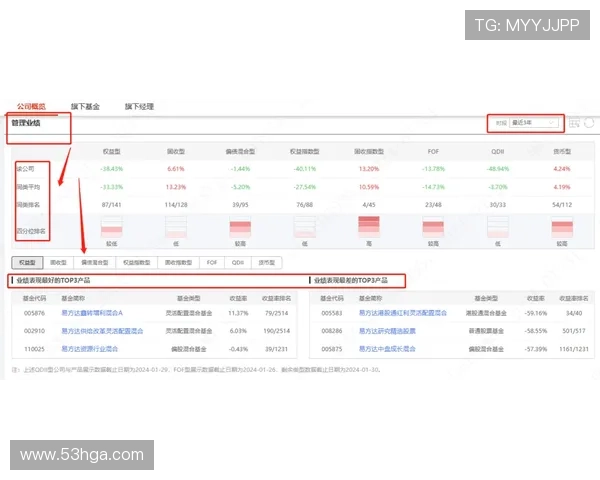
Task: Click the 固收型 percentile bar rated 低
Action: click(x=176, y=227)
